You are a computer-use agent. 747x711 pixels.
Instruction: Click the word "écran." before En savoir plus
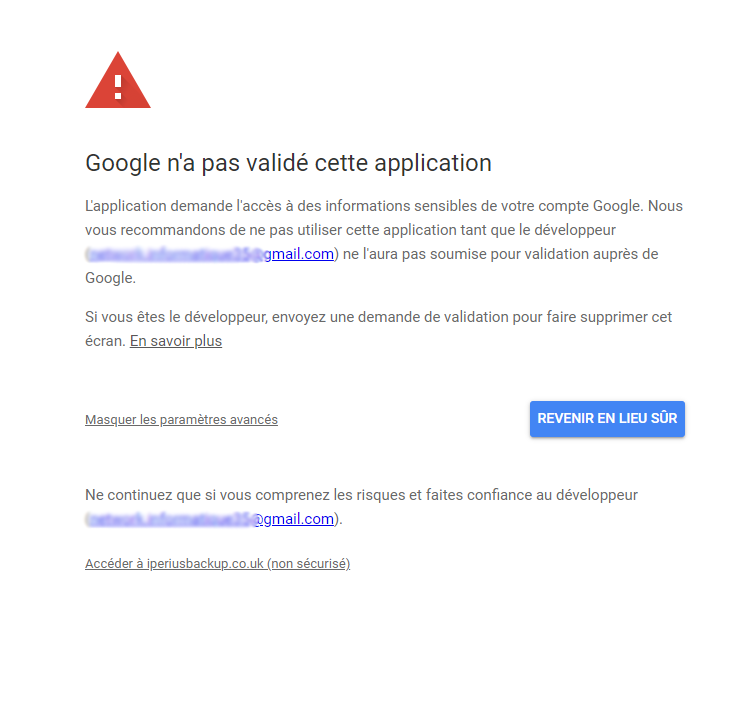(x=105, y=341)
